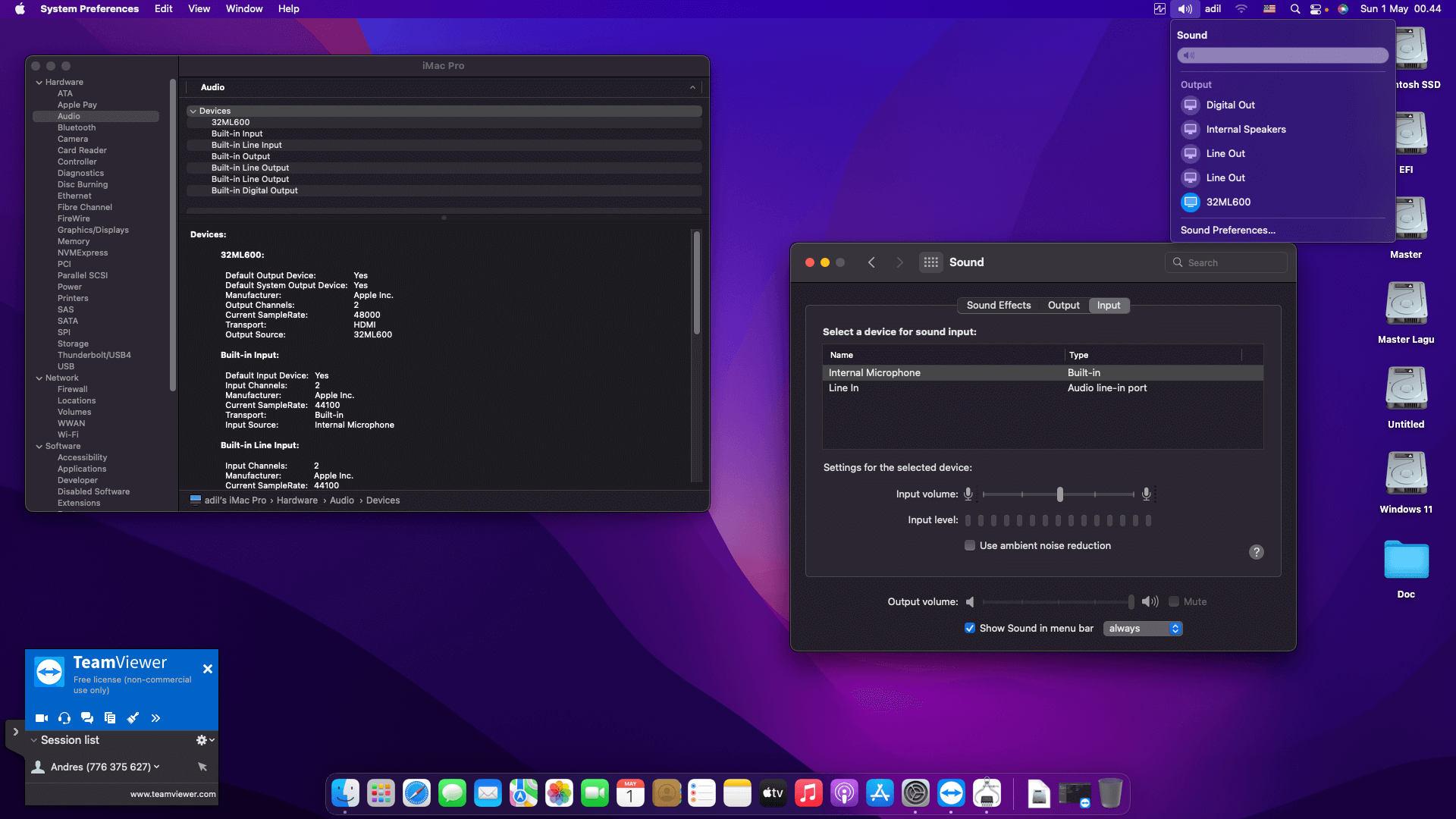Go back in Sound preferences window

(871, 262)
